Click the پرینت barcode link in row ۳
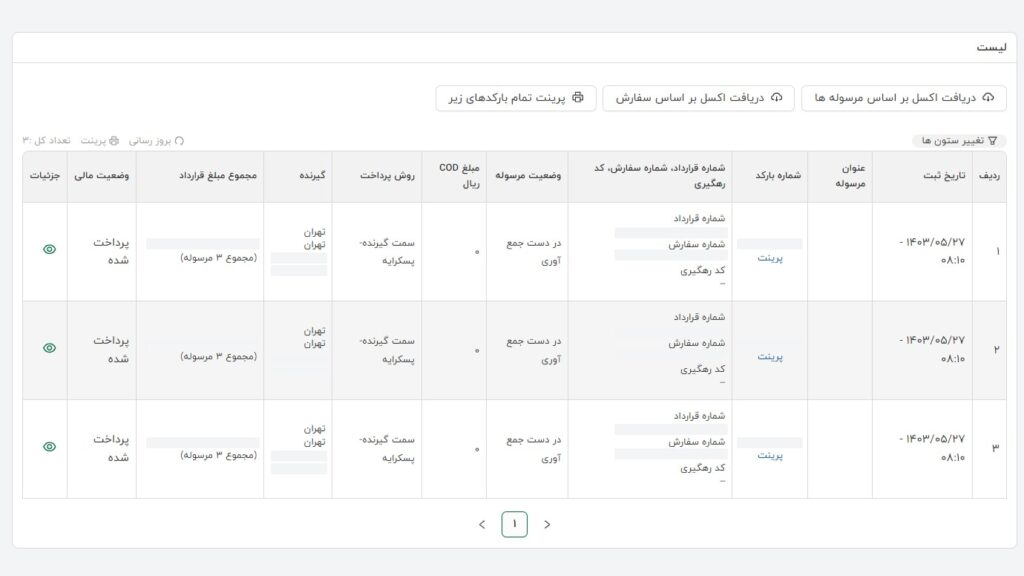 (x=769, y=455)
